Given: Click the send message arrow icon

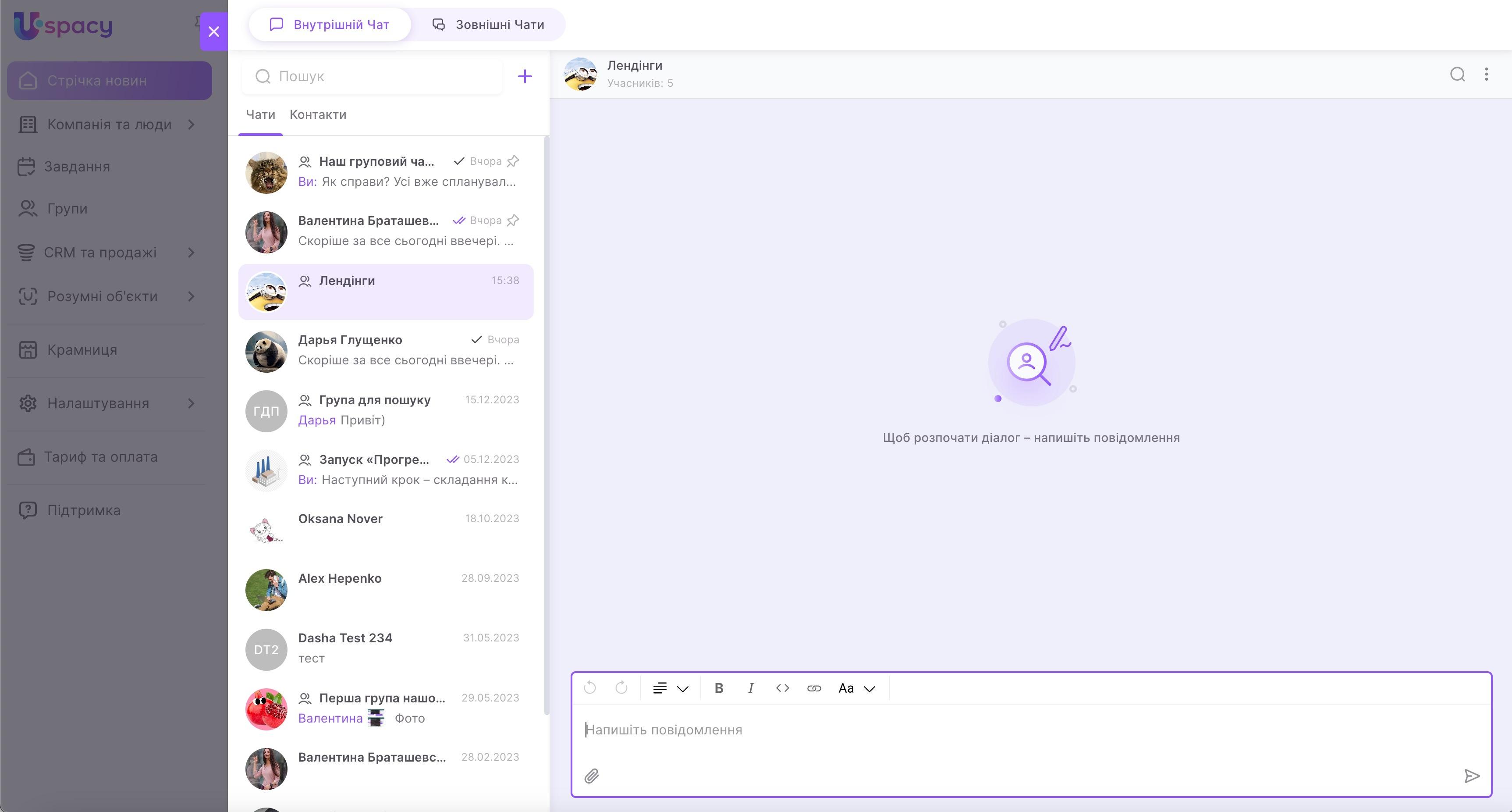Looking at the screenshot, I should pyautogui.click(x=1472, y=776).
